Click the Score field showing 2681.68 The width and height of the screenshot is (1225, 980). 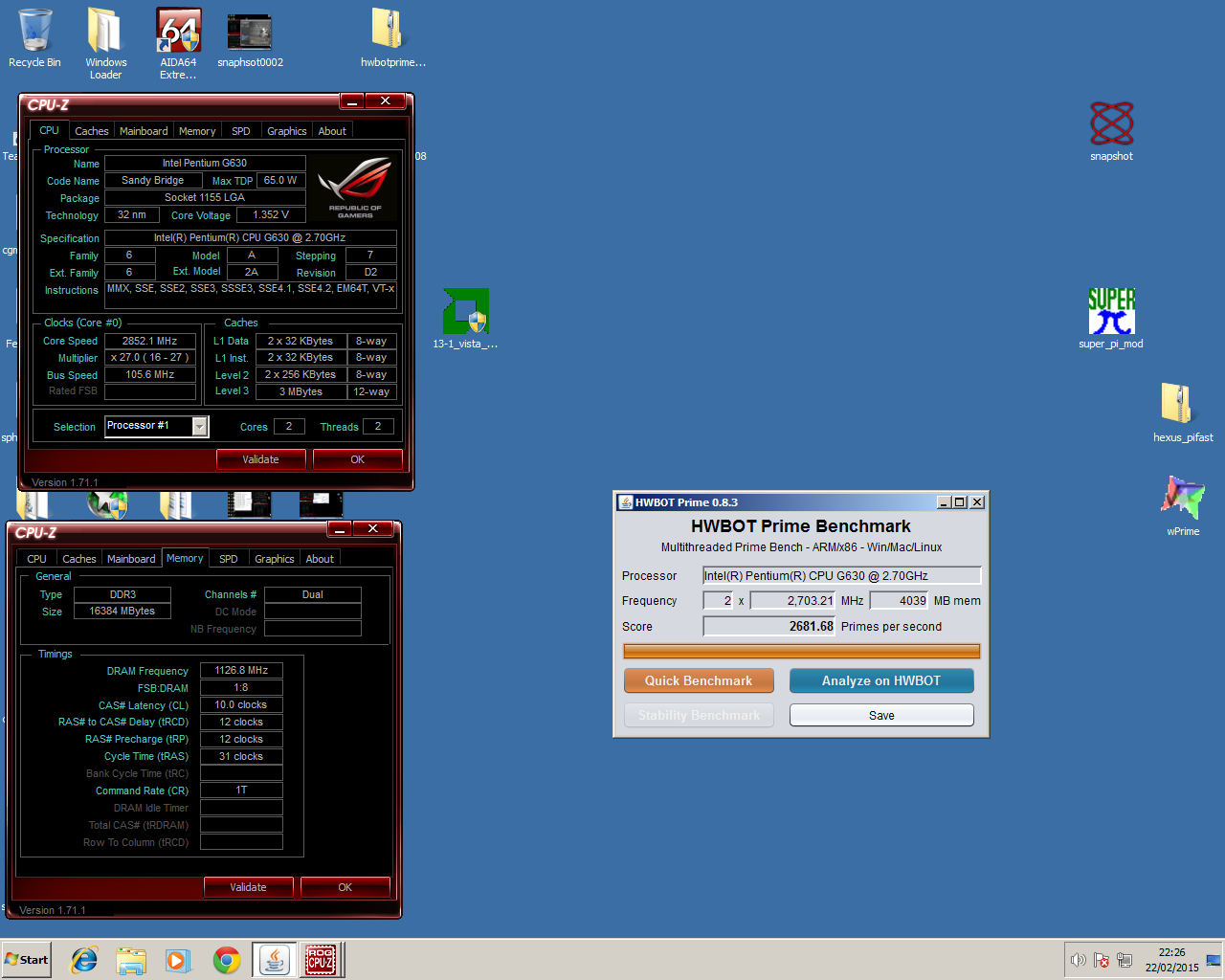click(769, 626)
